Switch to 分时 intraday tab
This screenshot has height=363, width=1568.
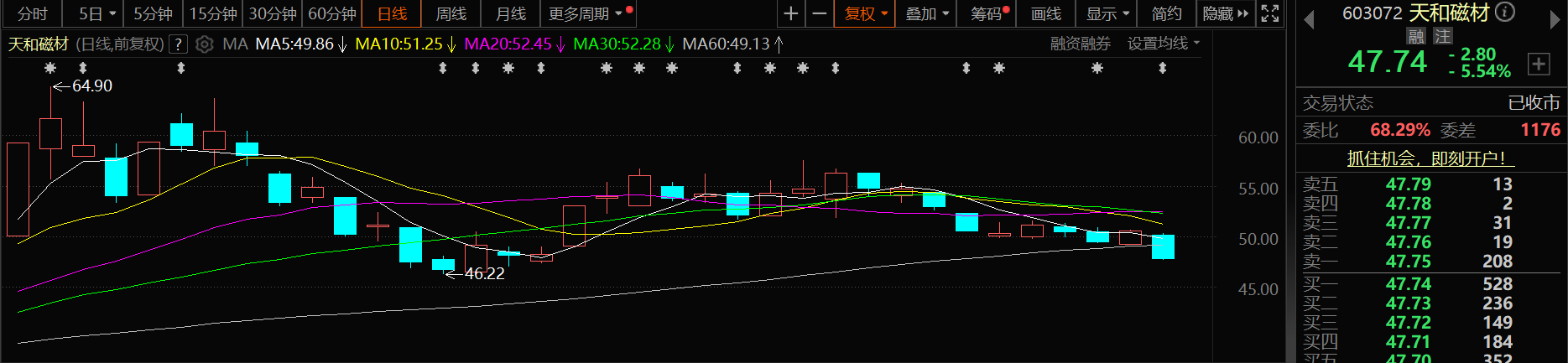click(33, 13)
